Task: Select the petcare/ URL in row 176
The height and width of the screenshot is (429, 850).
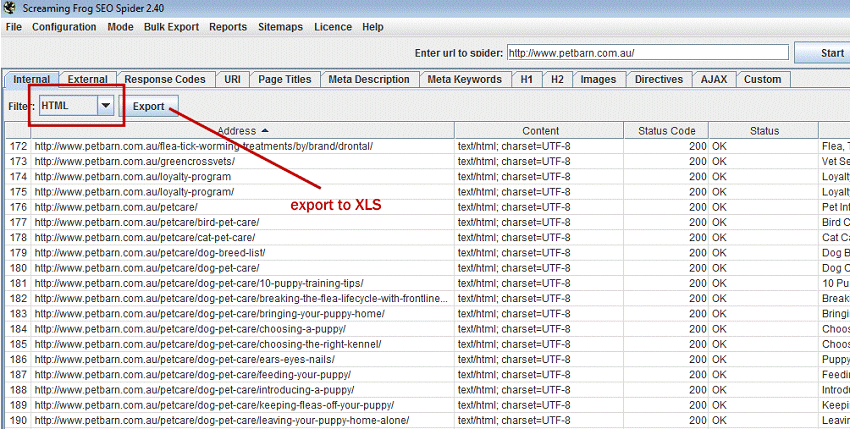Action: (116, 207)
